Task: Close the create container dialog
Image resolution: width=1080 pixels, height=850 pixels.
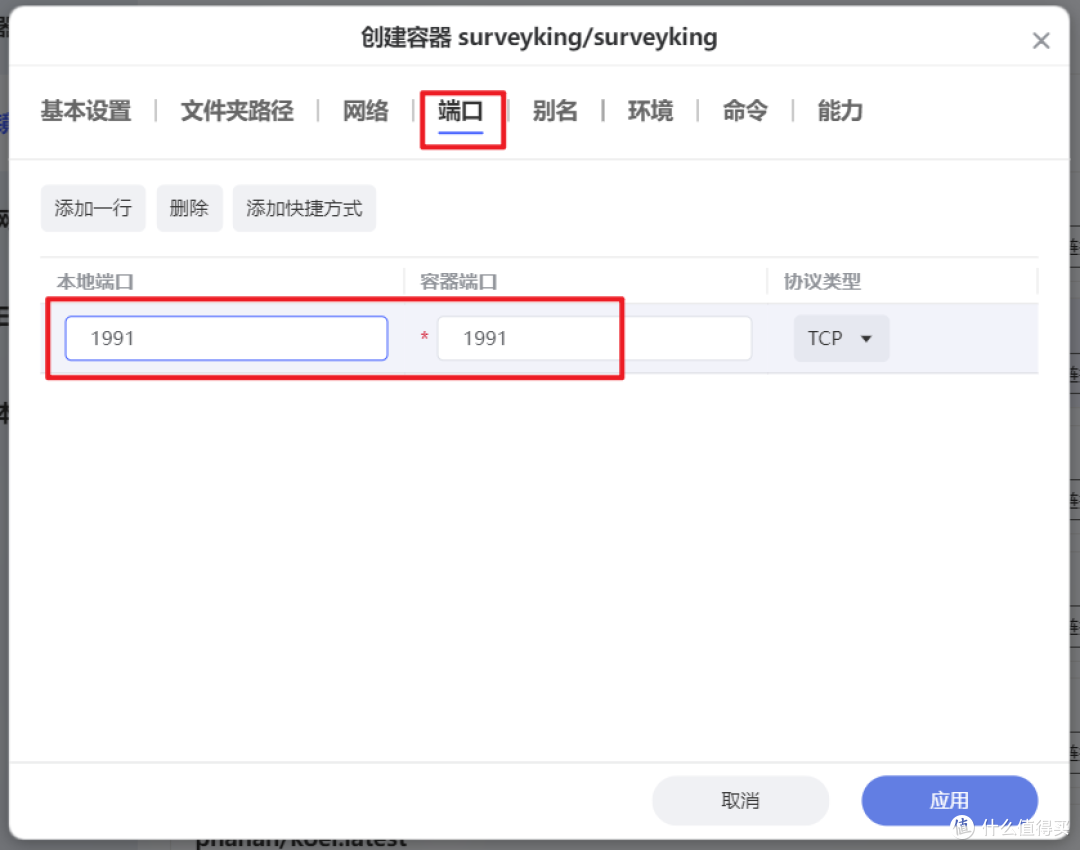Action: click(1041, 40)
